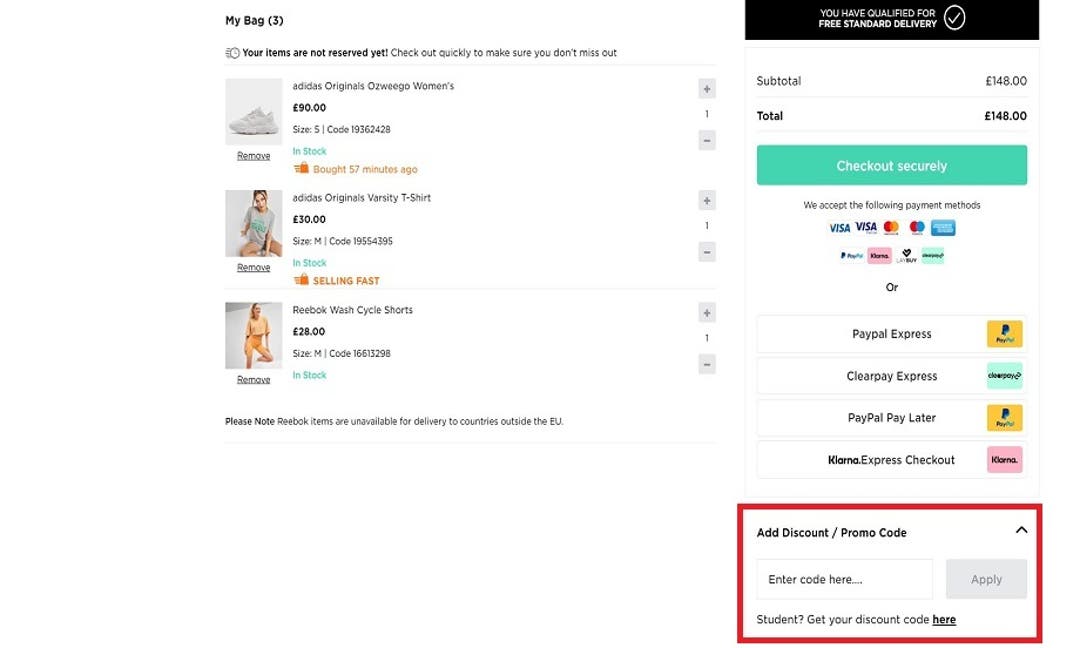Click Apply to submit the promo code

click(986, 578)
